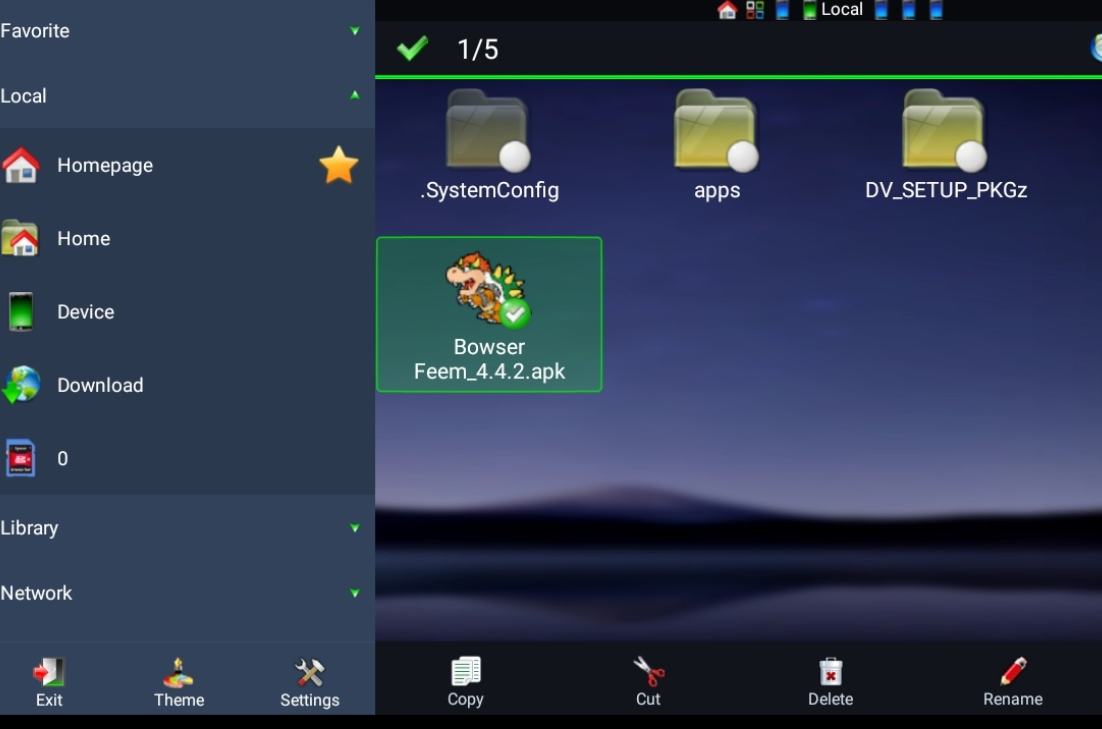This screenshot has width=1102, height=729.
Task: Click the red house icon in top bar
Action: coord(727,10)
